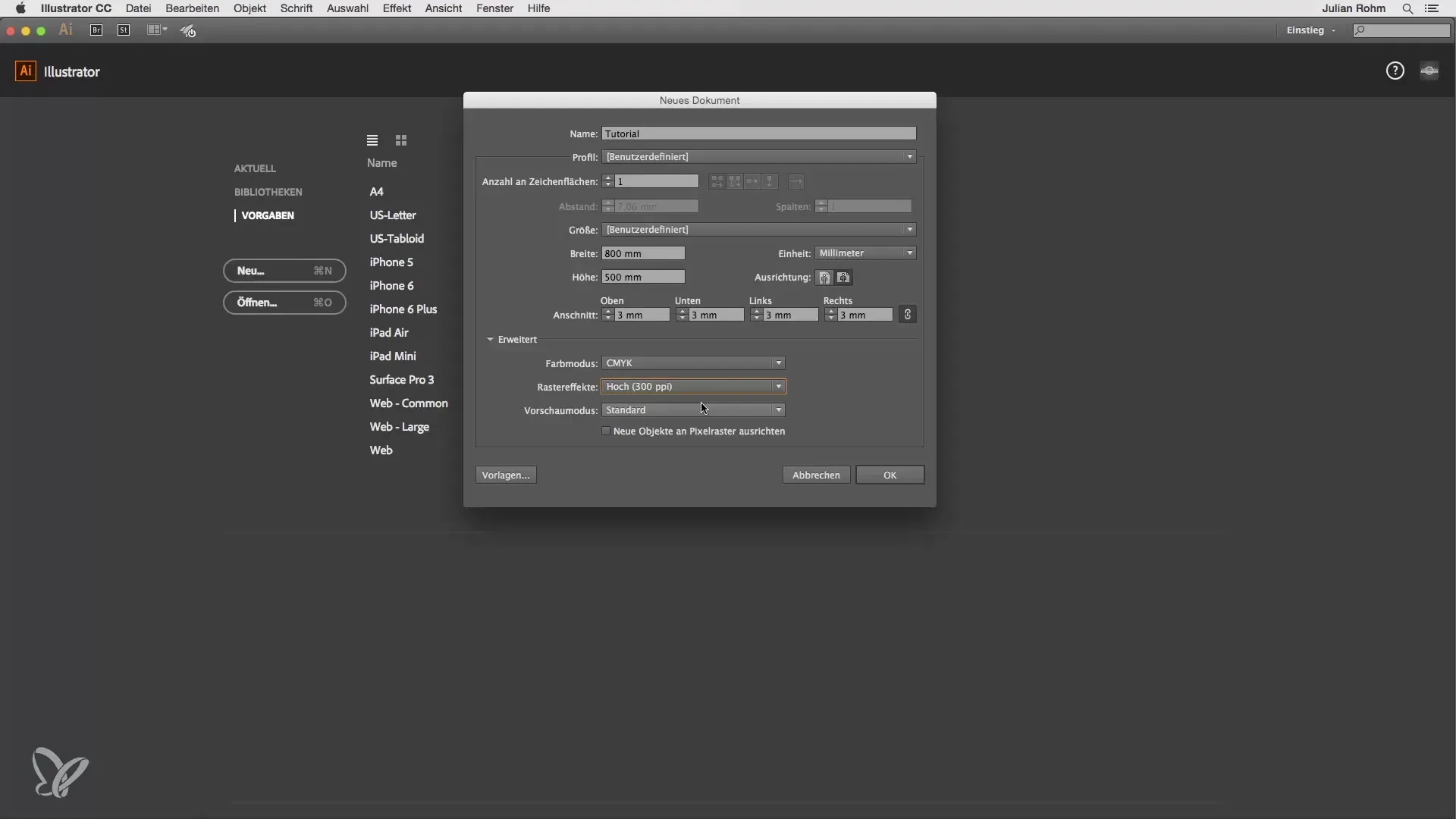Open the Apple menu
The image size is (1456, 819).
[20, 8]
